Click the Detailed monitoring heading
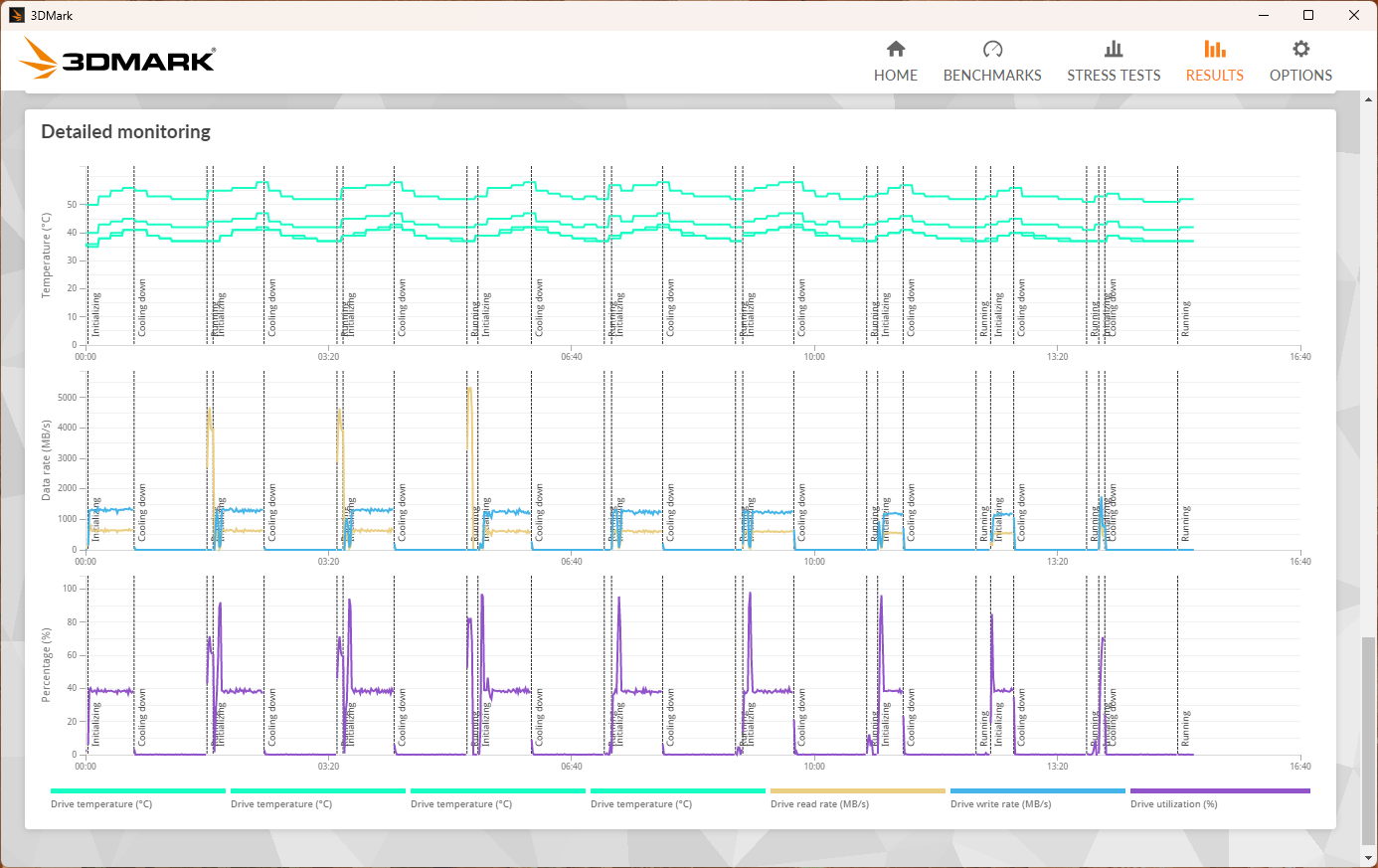 pyautogui.click(x=126, y=132)
